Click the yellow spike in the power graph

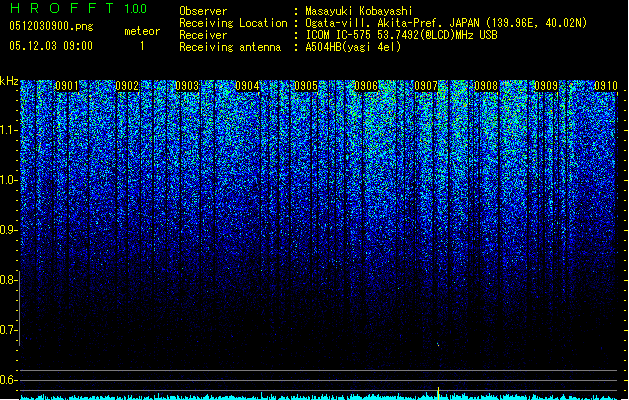438,393
